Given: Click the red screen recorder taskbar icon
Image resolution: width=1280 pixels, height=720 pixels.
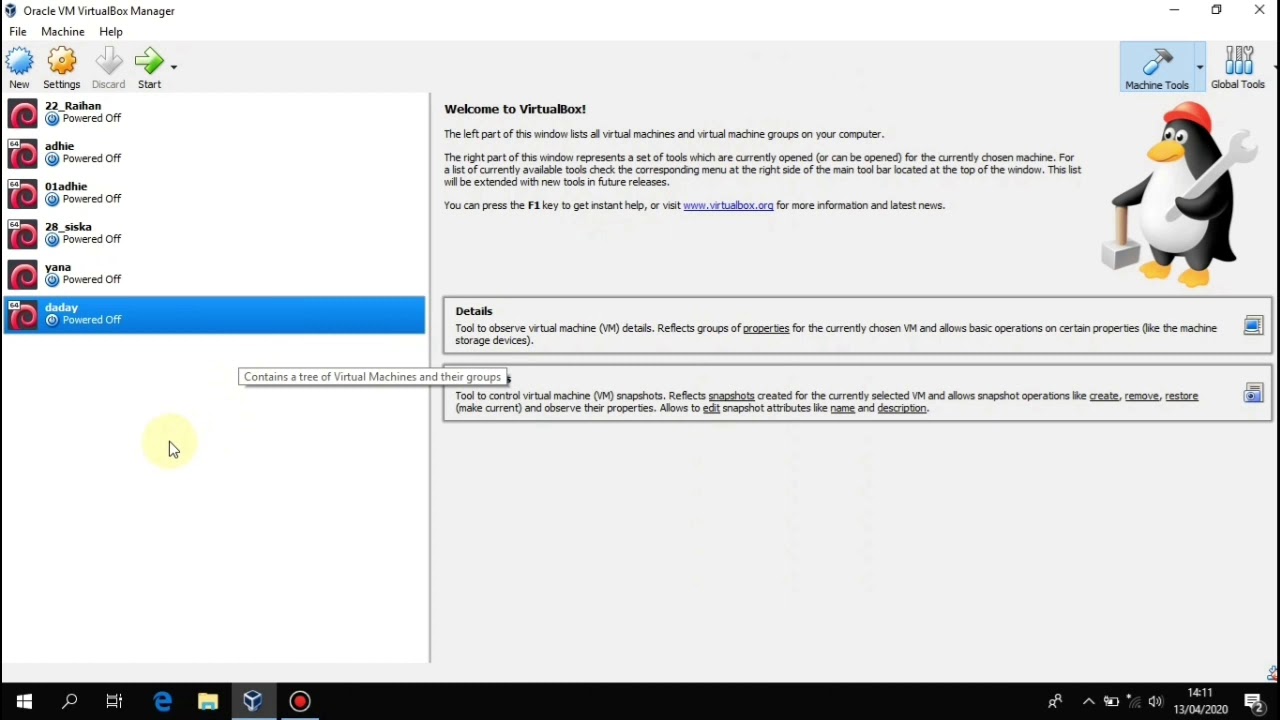Looking at the screenshot, I should (300, 702).
